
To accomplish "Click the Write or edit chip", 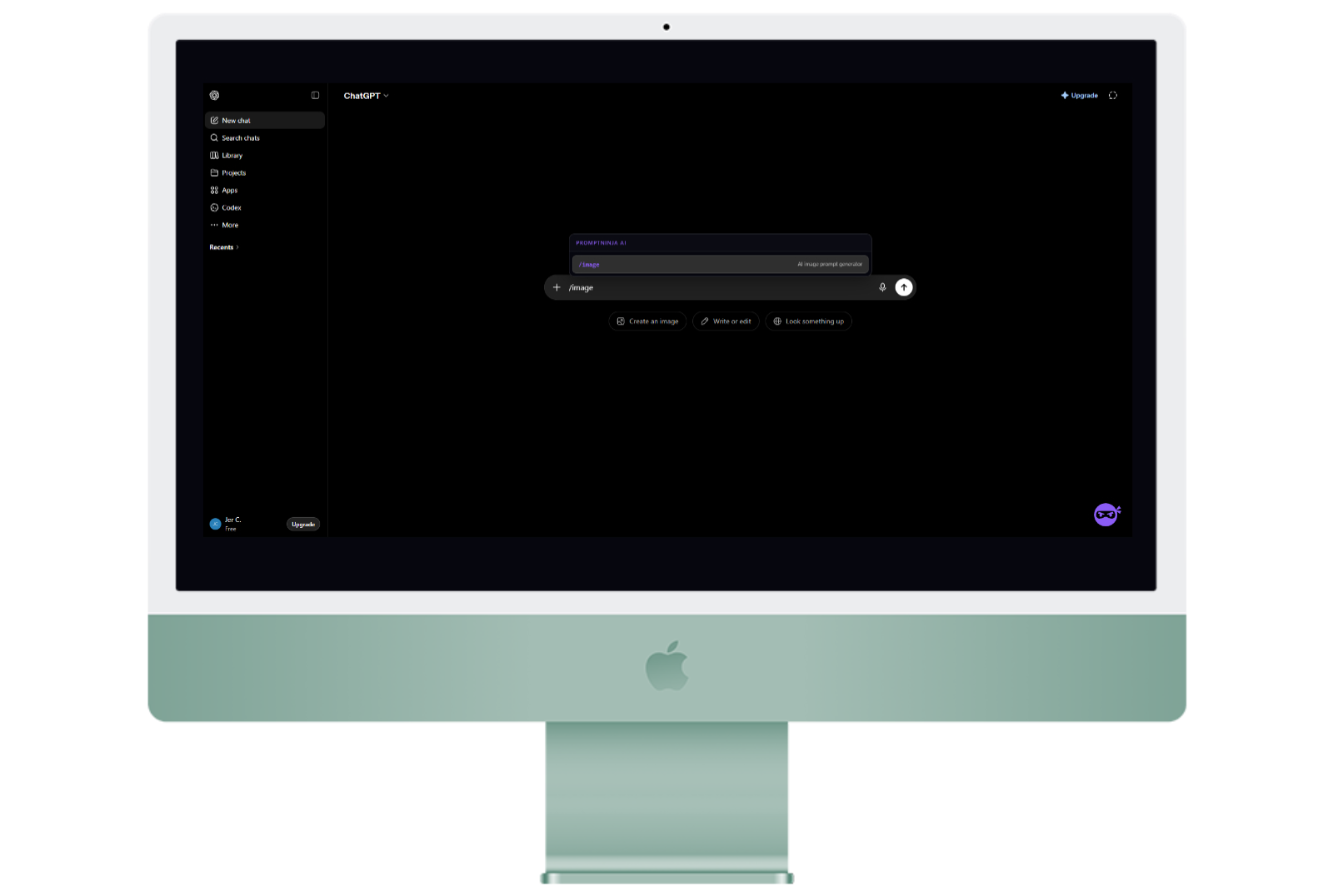I will pyautogui.click(x=726, y=321).
